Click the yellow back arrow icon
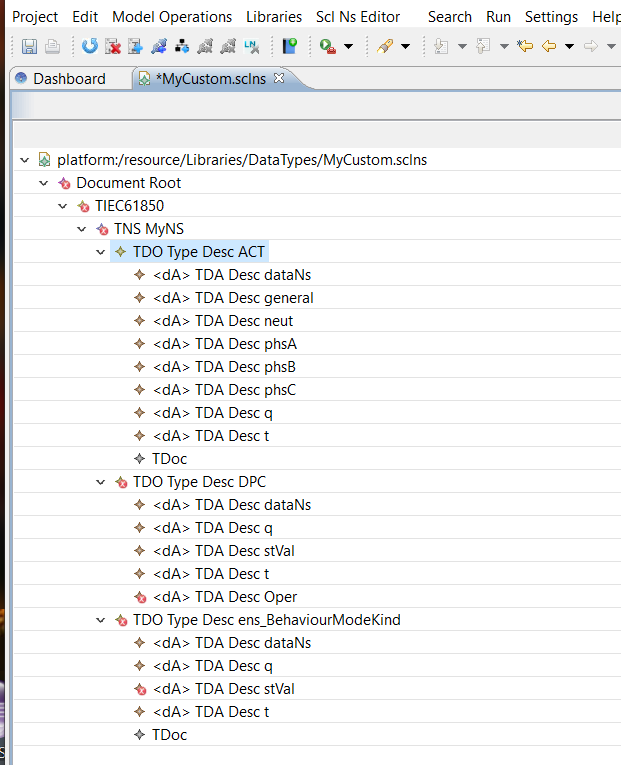Viewport: 621px width, 765px height. click(548, 46)
